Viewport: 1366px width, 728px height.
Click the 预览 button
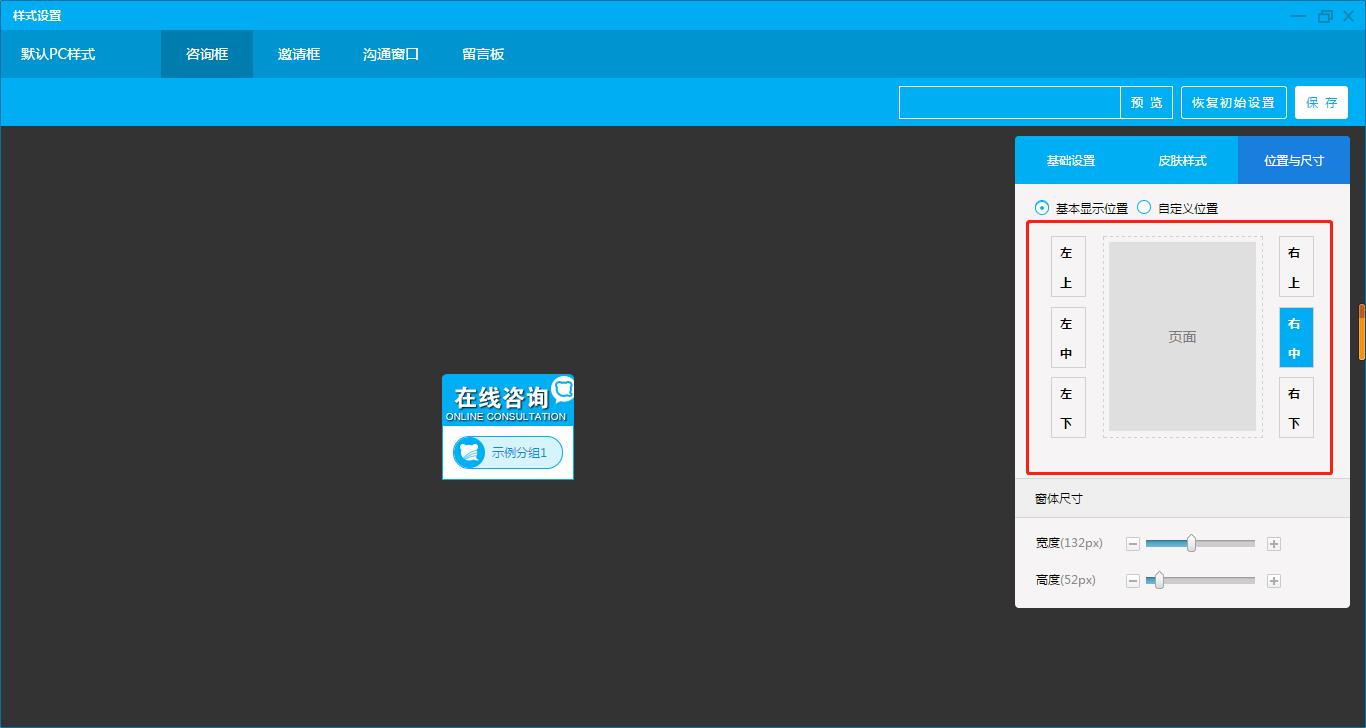pyautogui.click(x=1146, y=103)
